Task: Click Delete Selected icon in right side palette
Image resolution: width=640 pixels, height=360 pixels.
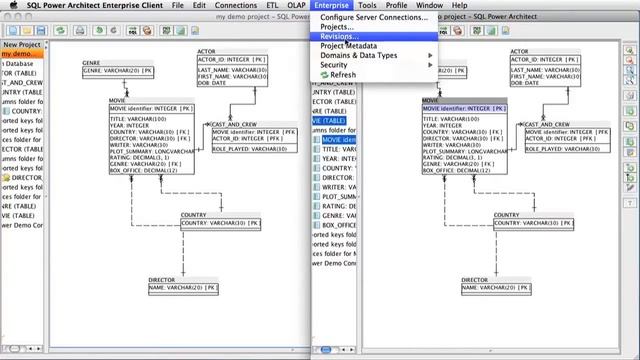Action: (x=630, y=96)
